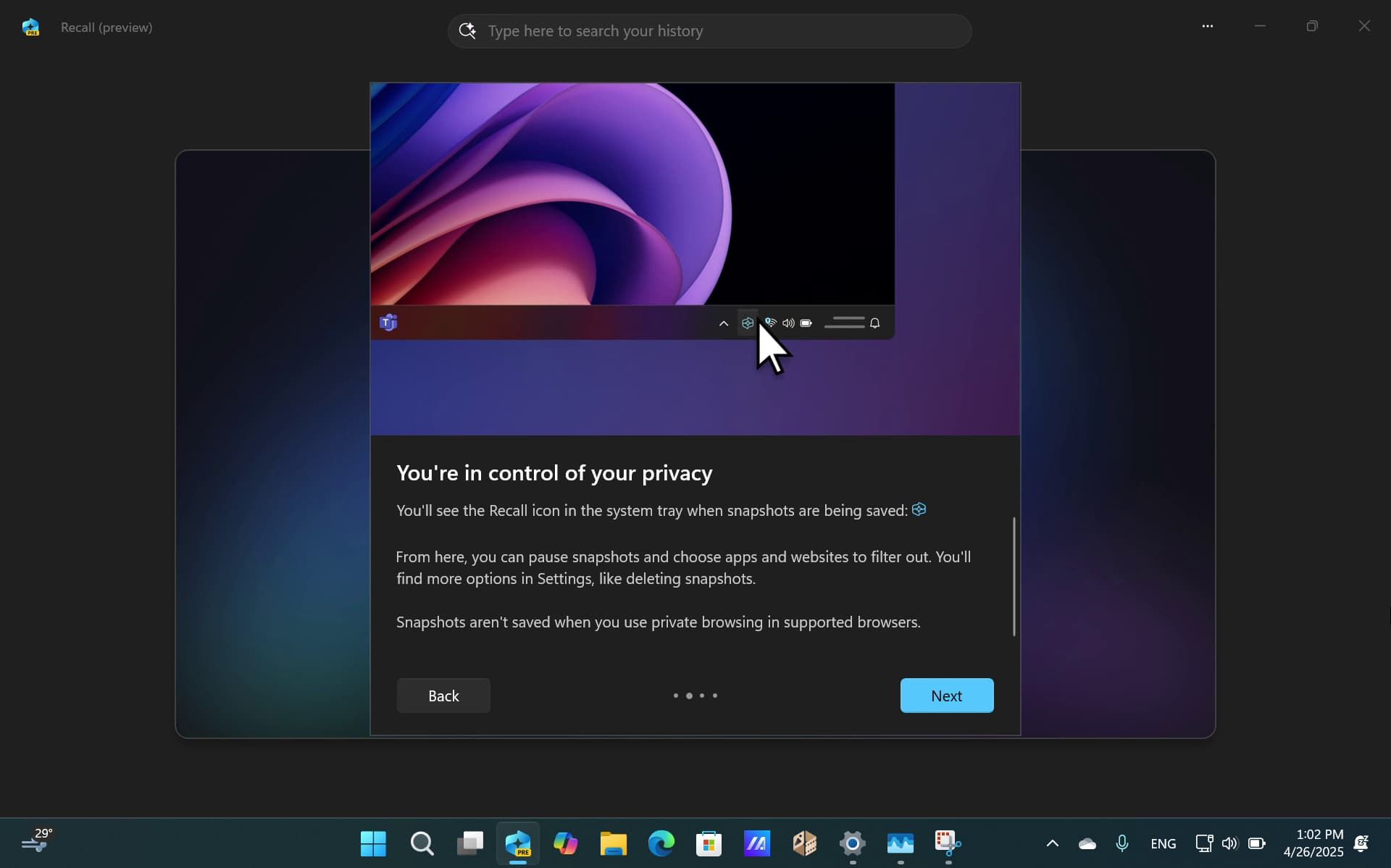Viewport: 1391px width, 868px height.
Task: Open File Explorer from the taskbar
Action: 613,843
